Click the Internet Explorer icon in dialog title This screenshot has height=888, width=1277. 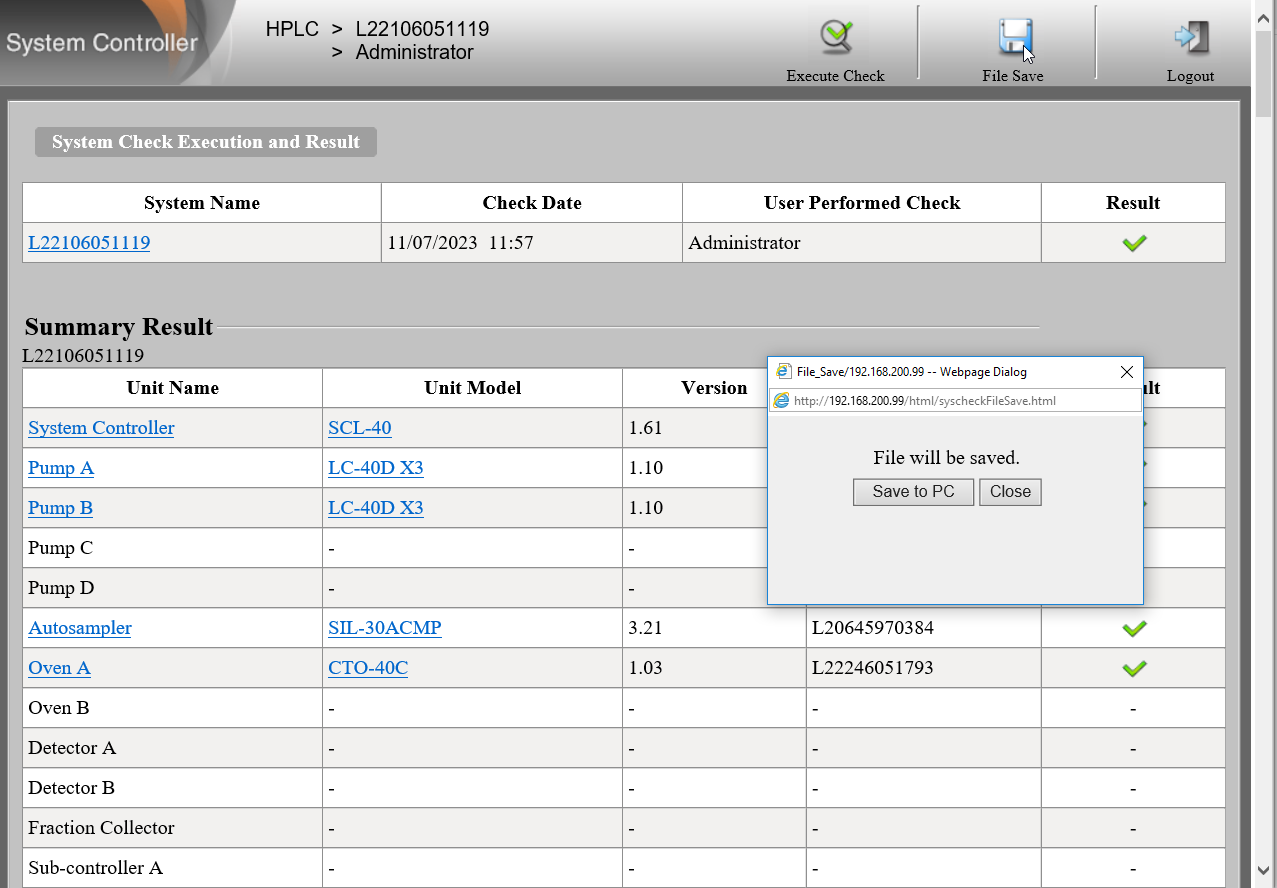coord(785,372)
